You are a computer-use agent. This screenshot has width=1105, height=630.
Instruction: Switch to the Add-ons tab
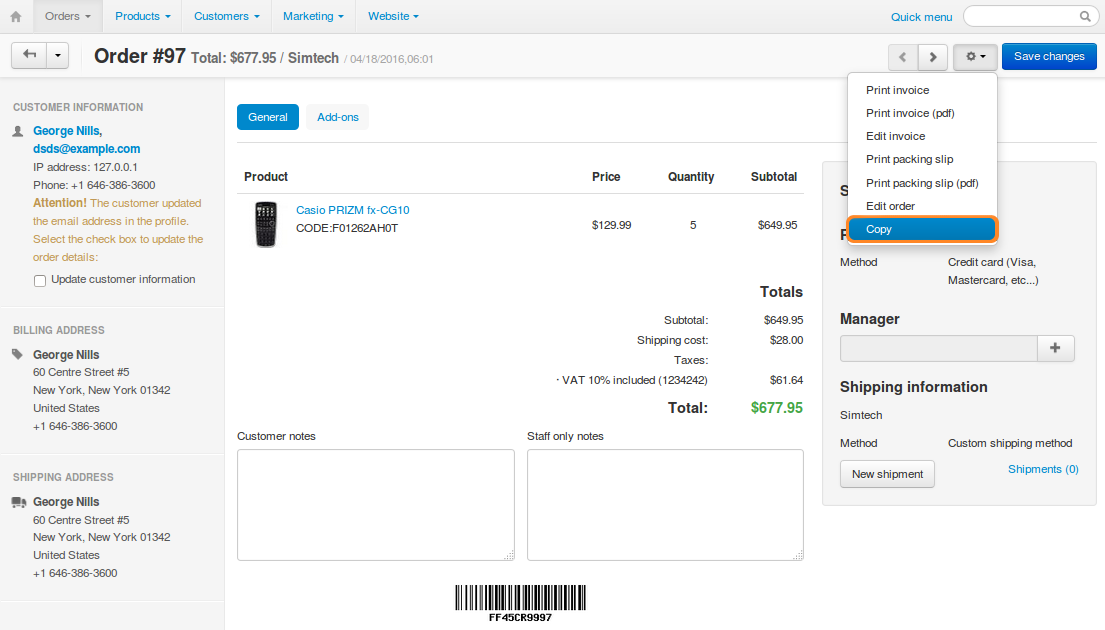coord(338,117)
